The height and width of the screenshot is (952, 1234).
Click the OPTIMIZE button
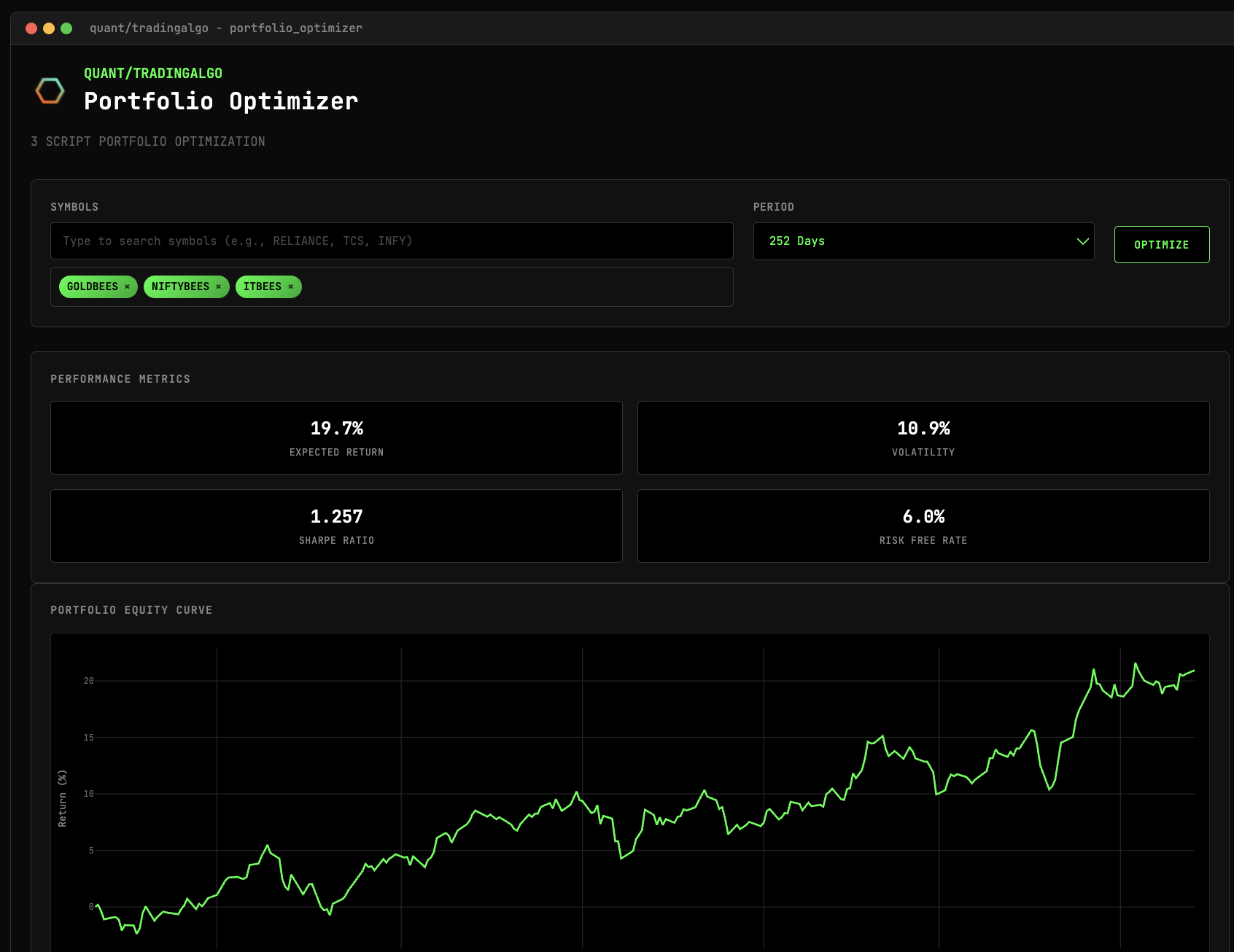tap(1162, 245)
